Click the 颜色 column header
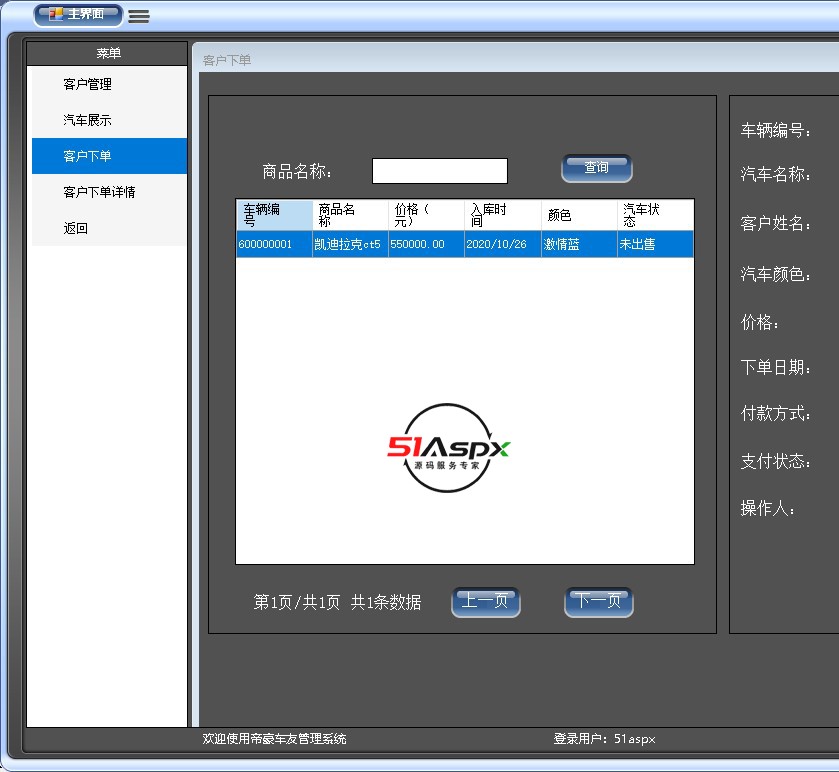The height and width of the screenshot is (772, 839). coord(579,215)
